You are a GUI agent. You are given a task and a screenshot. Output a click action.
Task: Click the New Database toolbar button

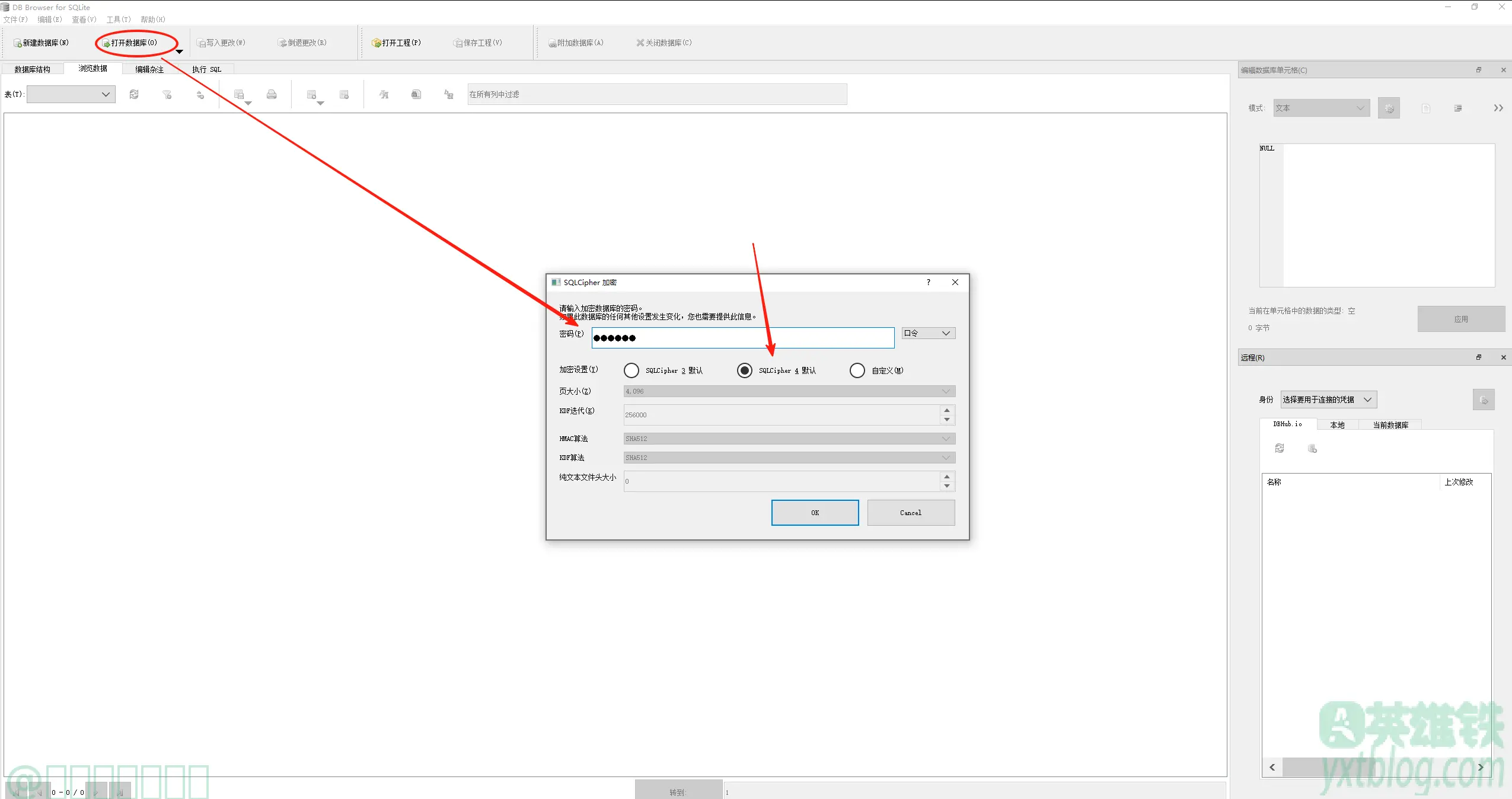(x=41, y=43)
